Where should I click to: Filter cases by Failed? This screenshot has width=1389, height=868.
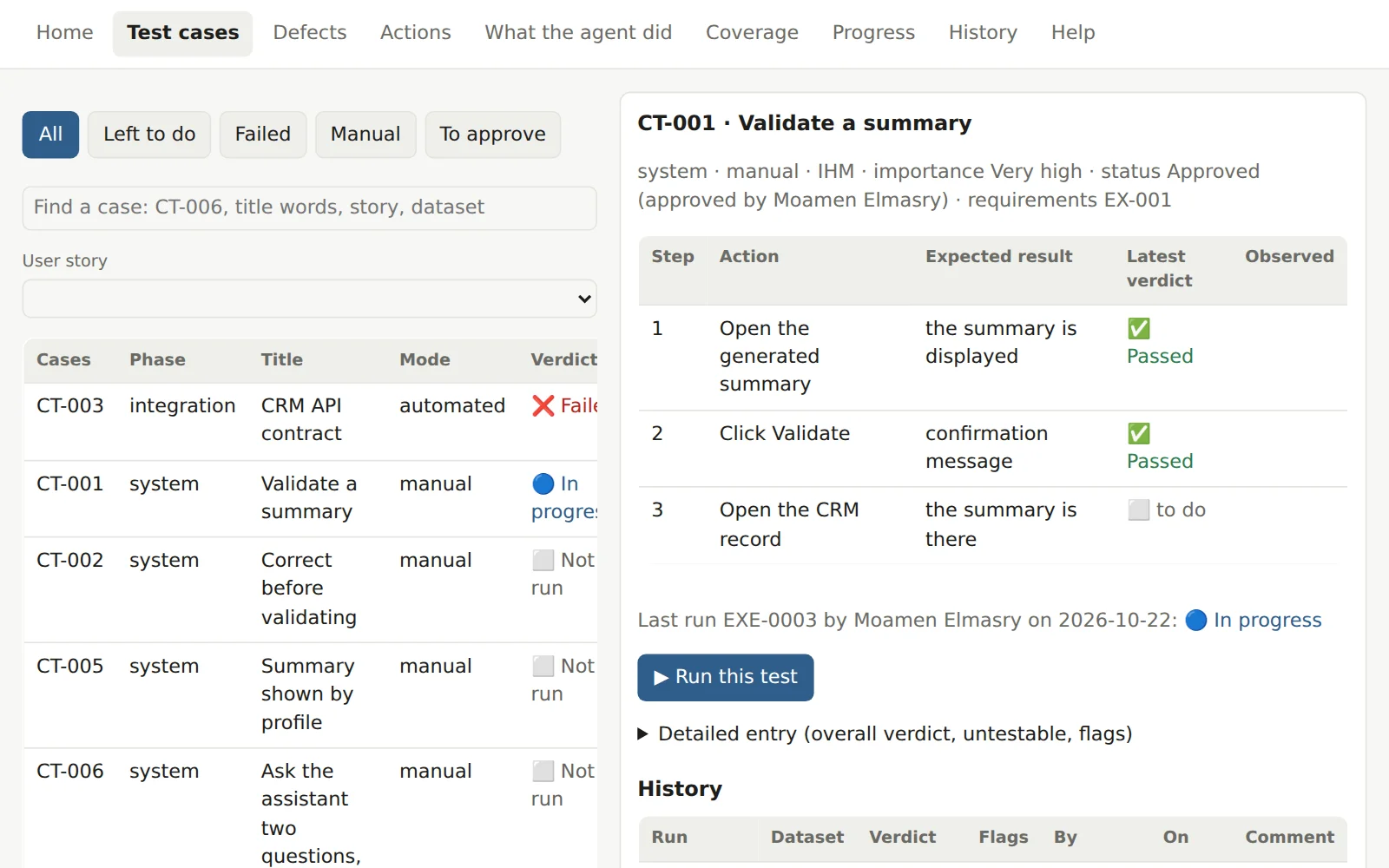263,135
